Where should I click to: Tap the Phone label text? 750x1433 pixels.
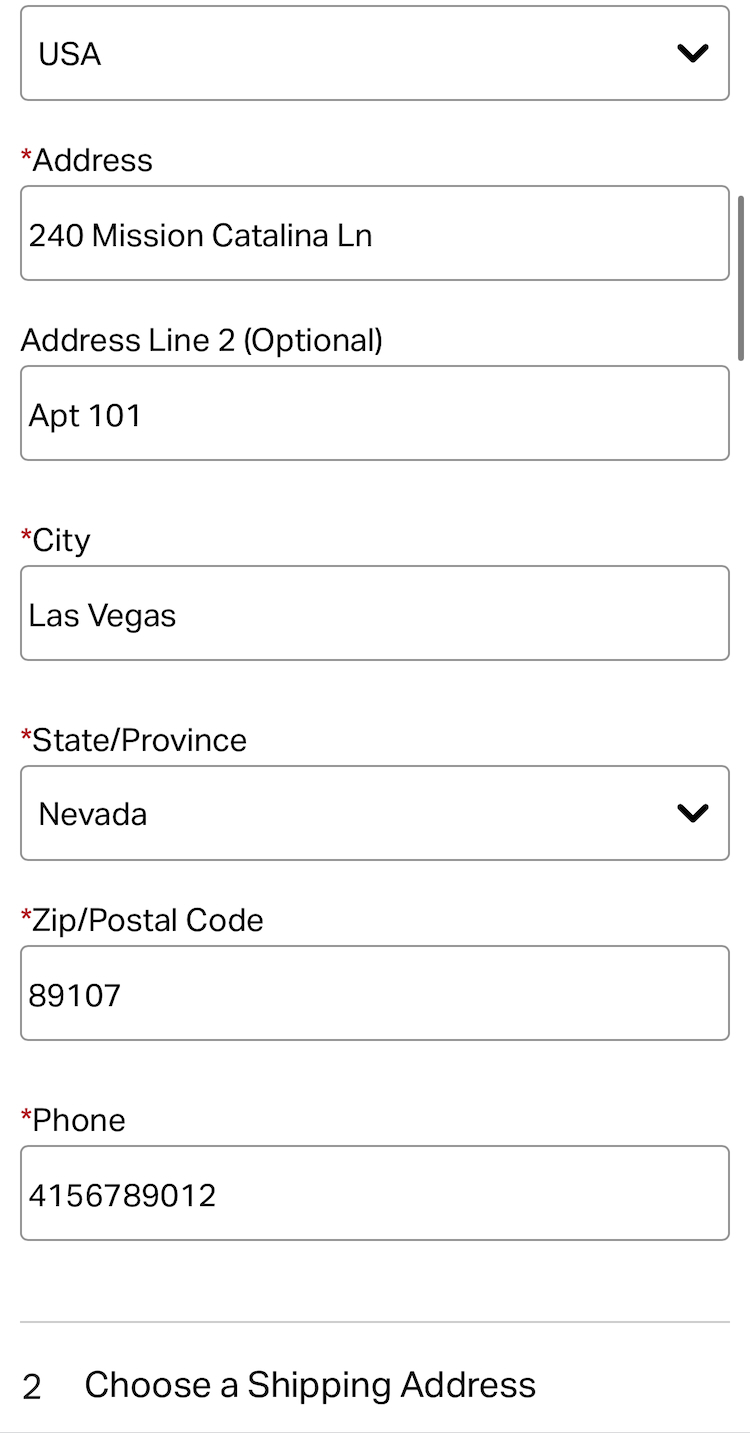[x=79, y=1120]
